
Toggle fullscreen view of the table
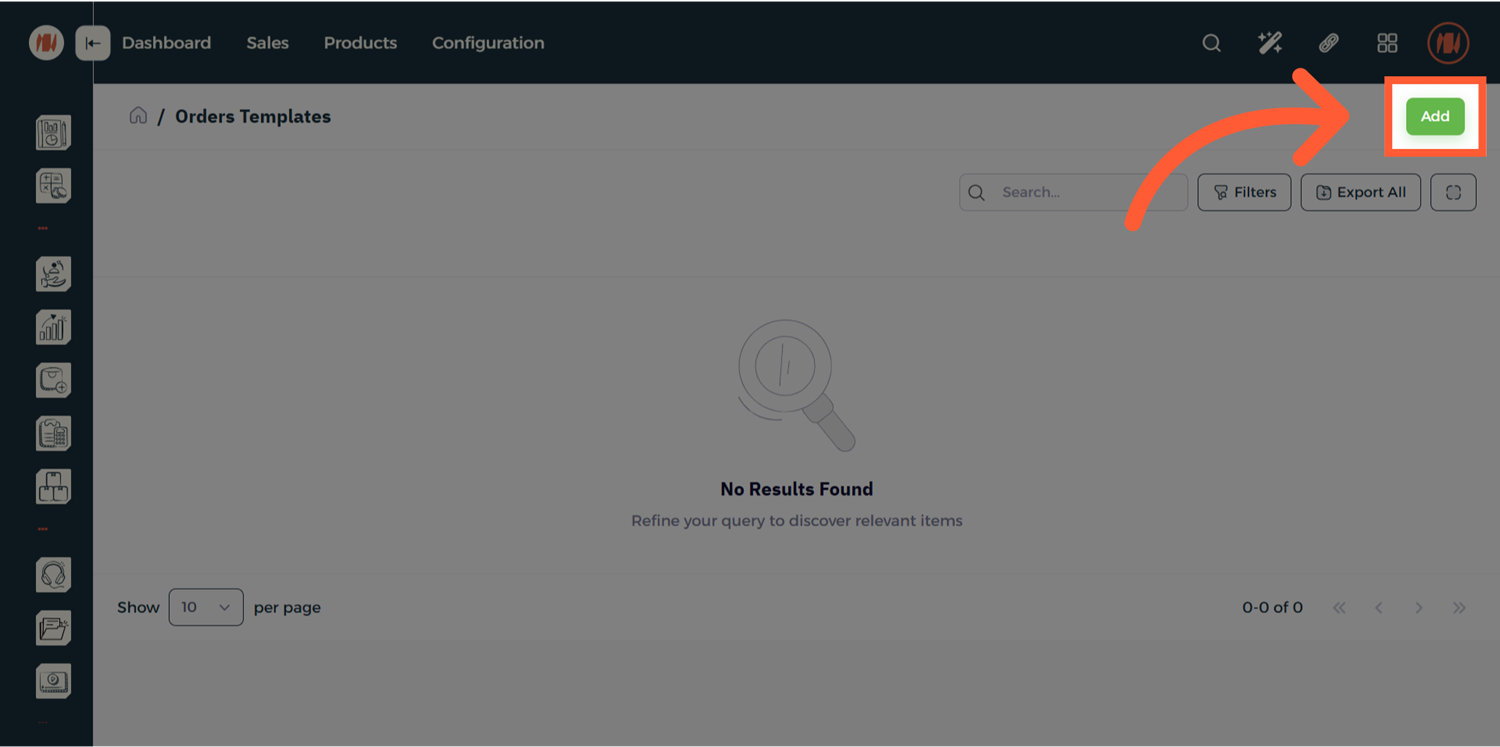click(x=1453, y=192)
